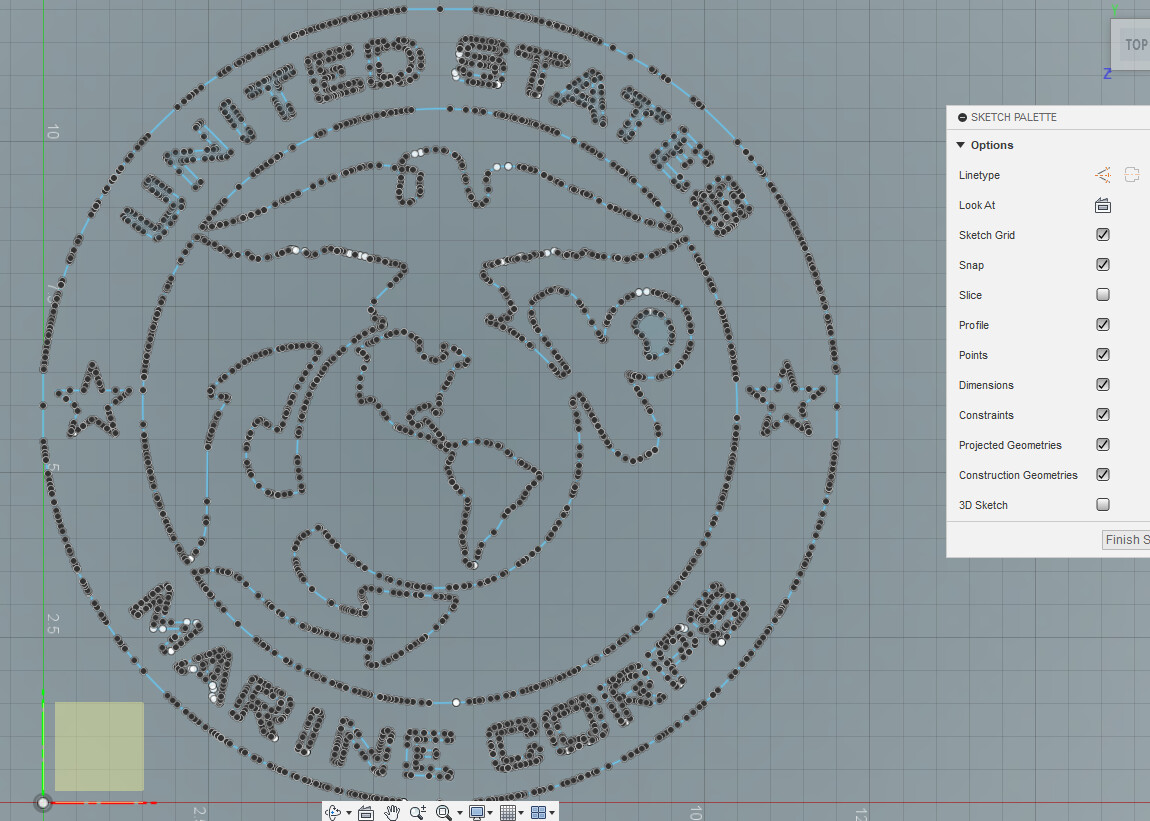The width and height of the screenshot is (1150, 821).
Task: Click Look At icon in Sketch Palette
Action: [x=1103, y=205]
